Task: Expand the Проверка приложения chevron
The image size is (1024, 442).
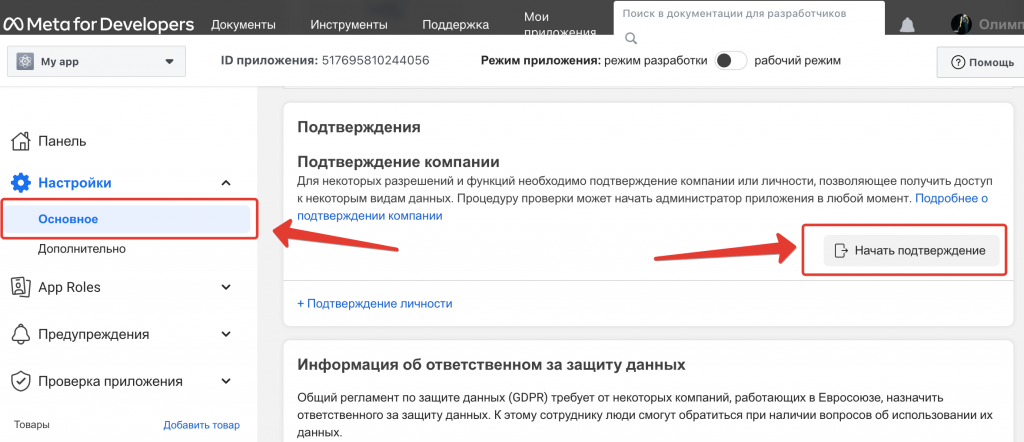Action: coord(226,381)
